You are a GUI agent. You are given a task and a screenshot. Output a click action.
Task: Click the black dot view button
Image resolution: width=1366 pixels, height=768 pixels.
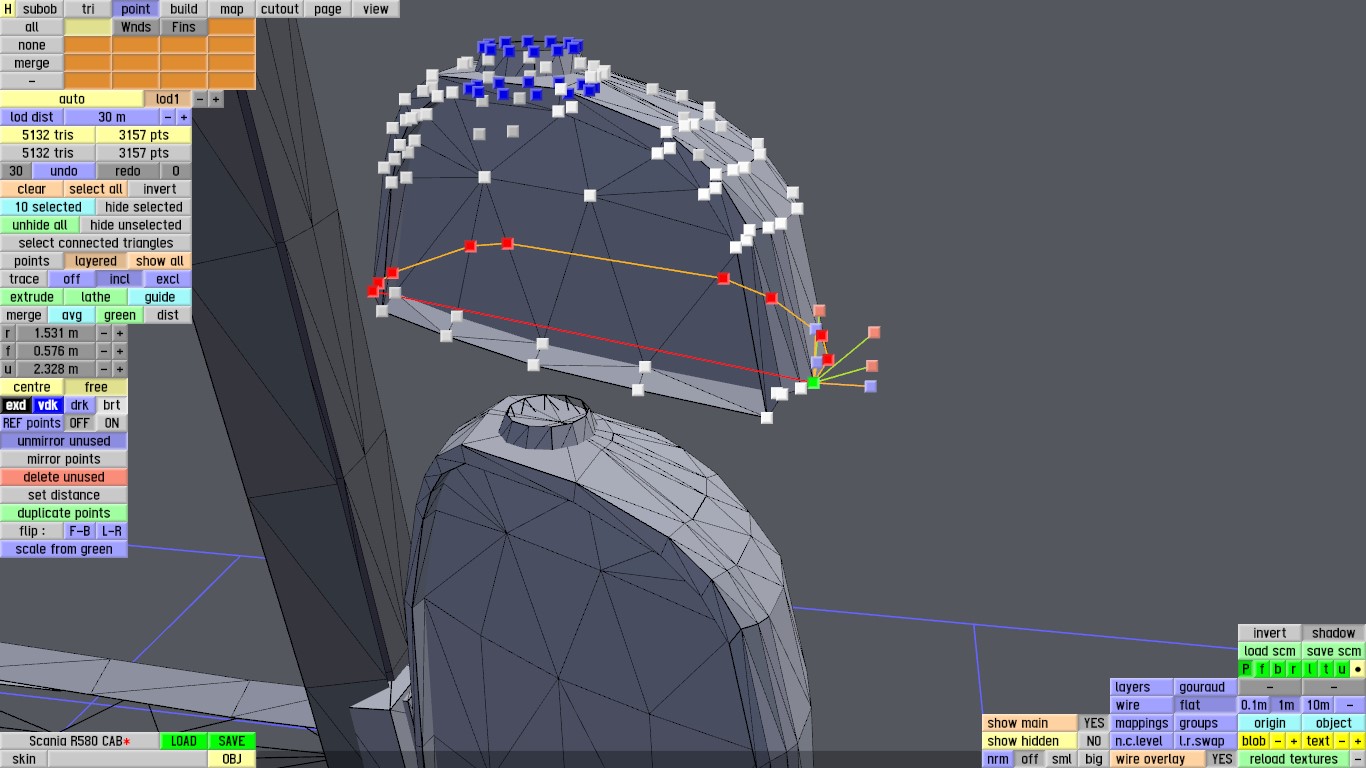1358,669
